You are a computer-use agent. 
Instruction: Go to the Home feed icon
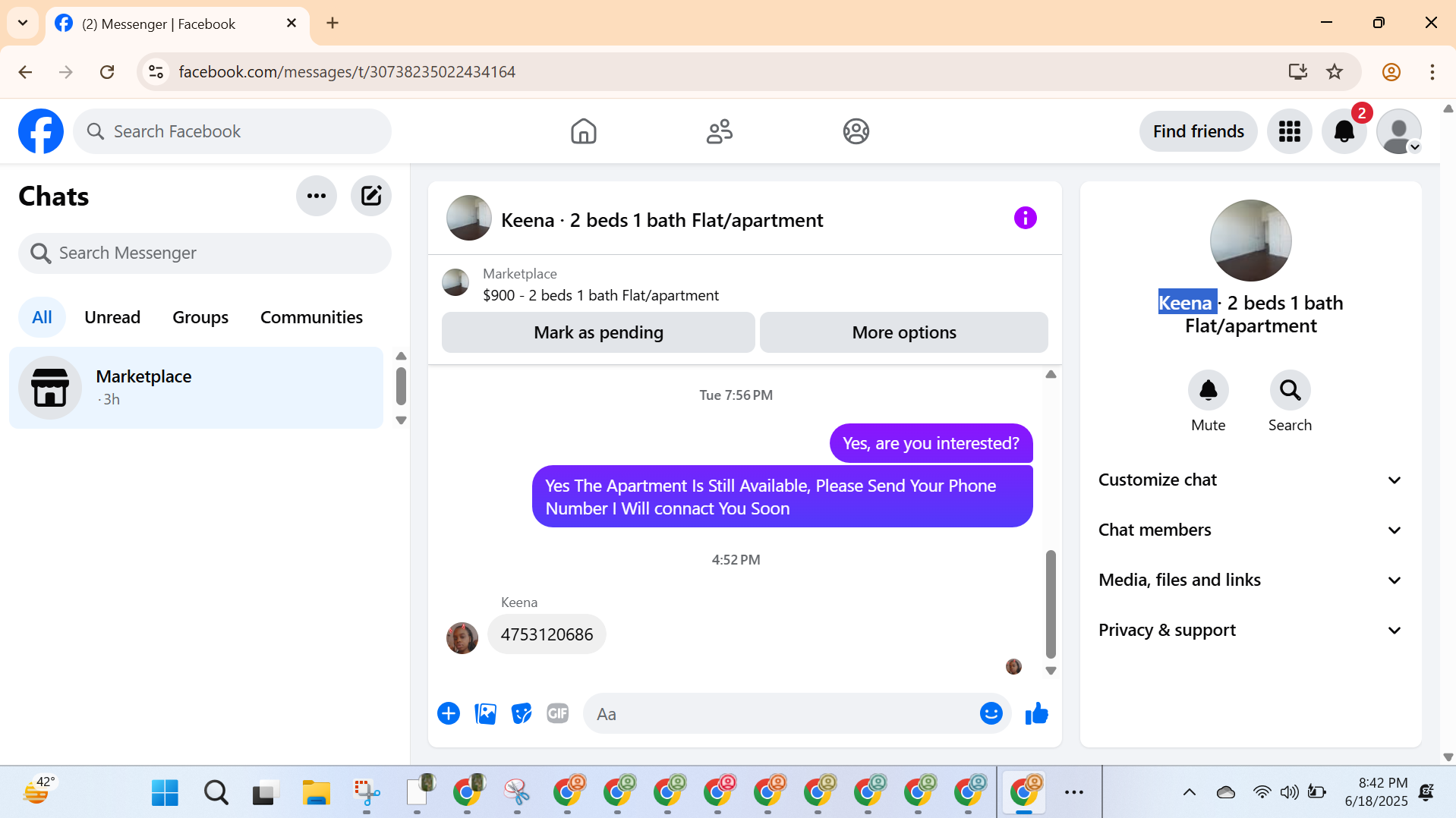pyautogui.click(x=583, y=131)
